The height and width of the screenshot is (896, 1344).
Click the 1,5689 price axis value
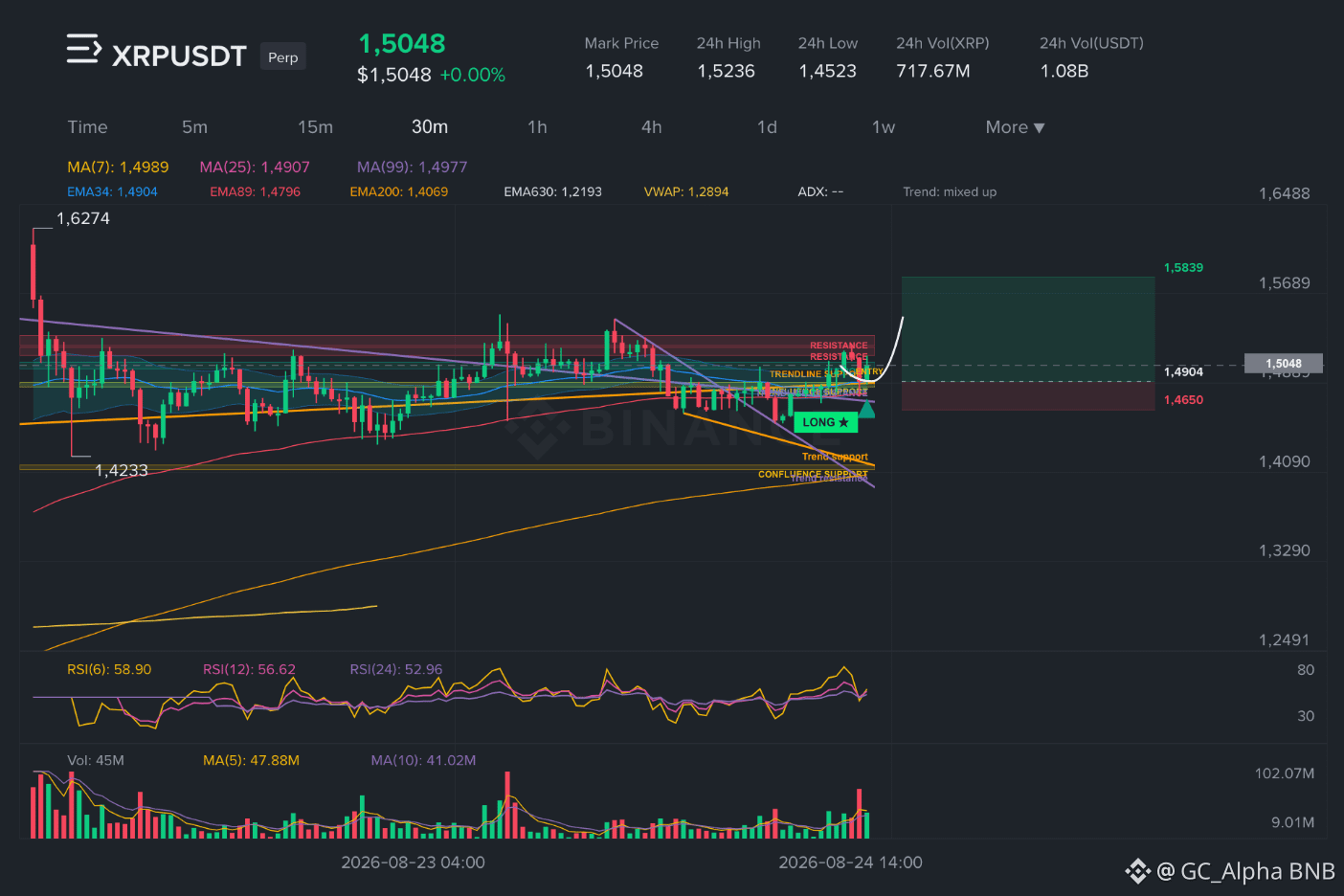pos(1284,283)
